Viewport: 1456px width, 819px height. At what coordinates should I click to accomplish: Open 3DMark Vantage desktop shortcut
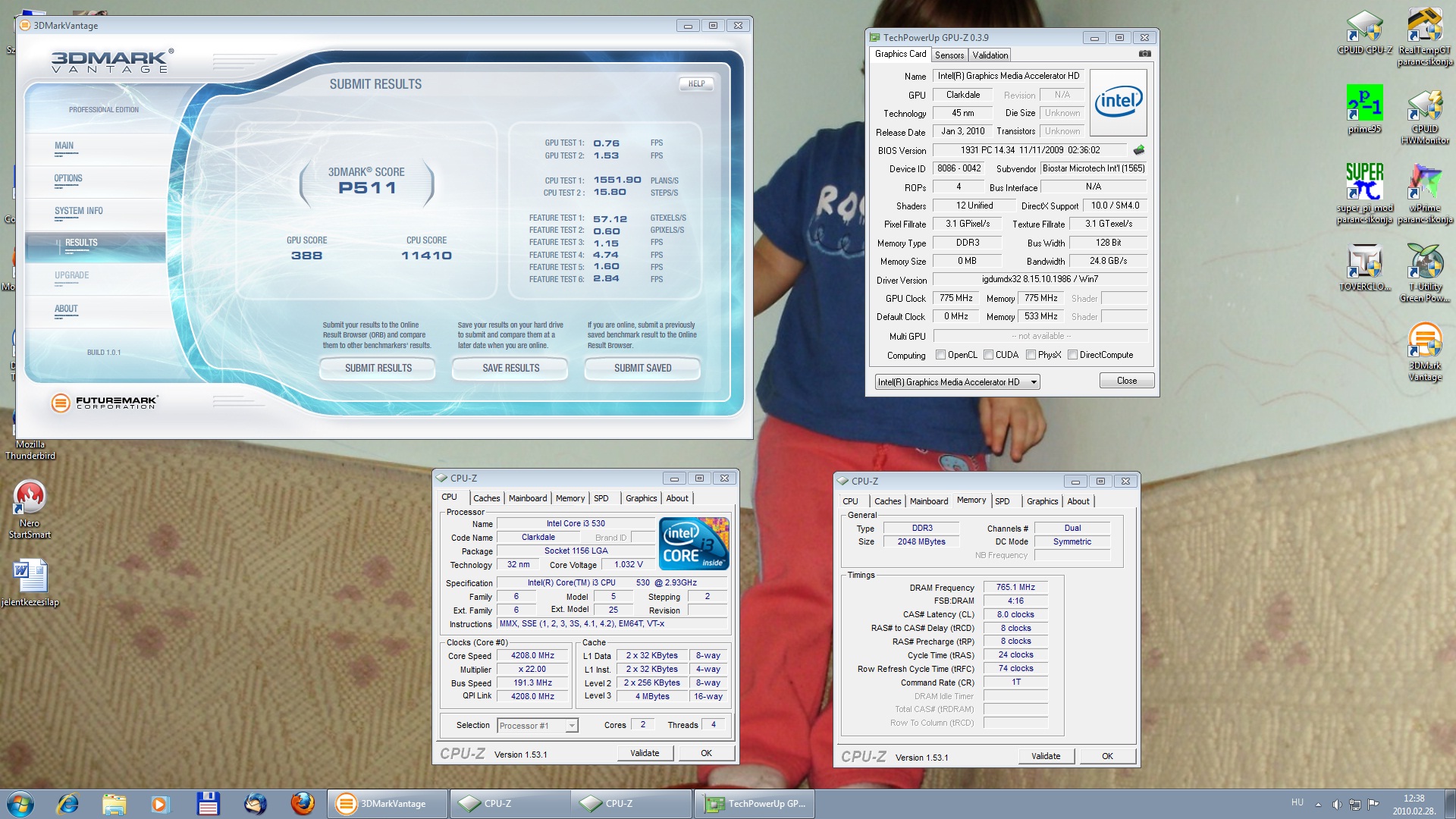1425,350
